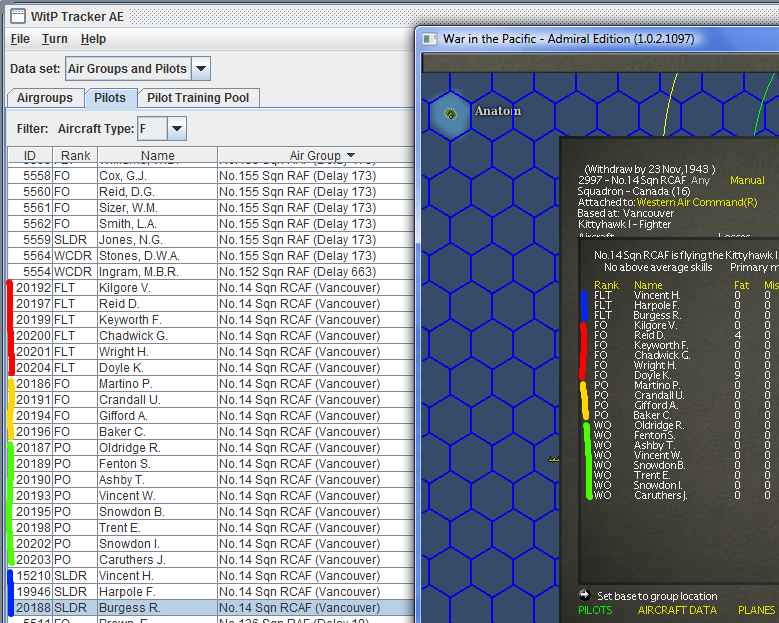Select tracker row Wright H.

click(211, 352)
